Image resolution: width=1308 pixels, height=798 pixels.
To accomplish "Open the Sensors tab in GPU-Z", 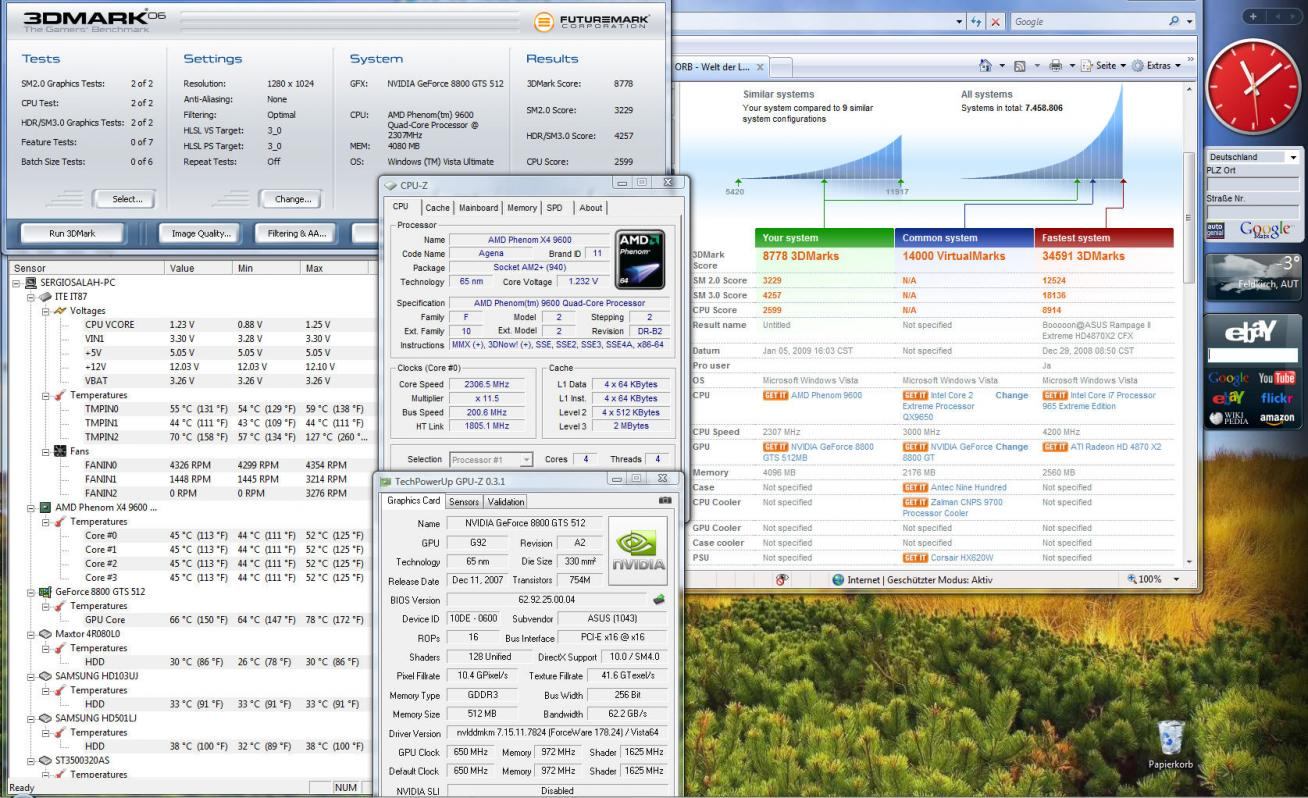I will coord(463,502).
